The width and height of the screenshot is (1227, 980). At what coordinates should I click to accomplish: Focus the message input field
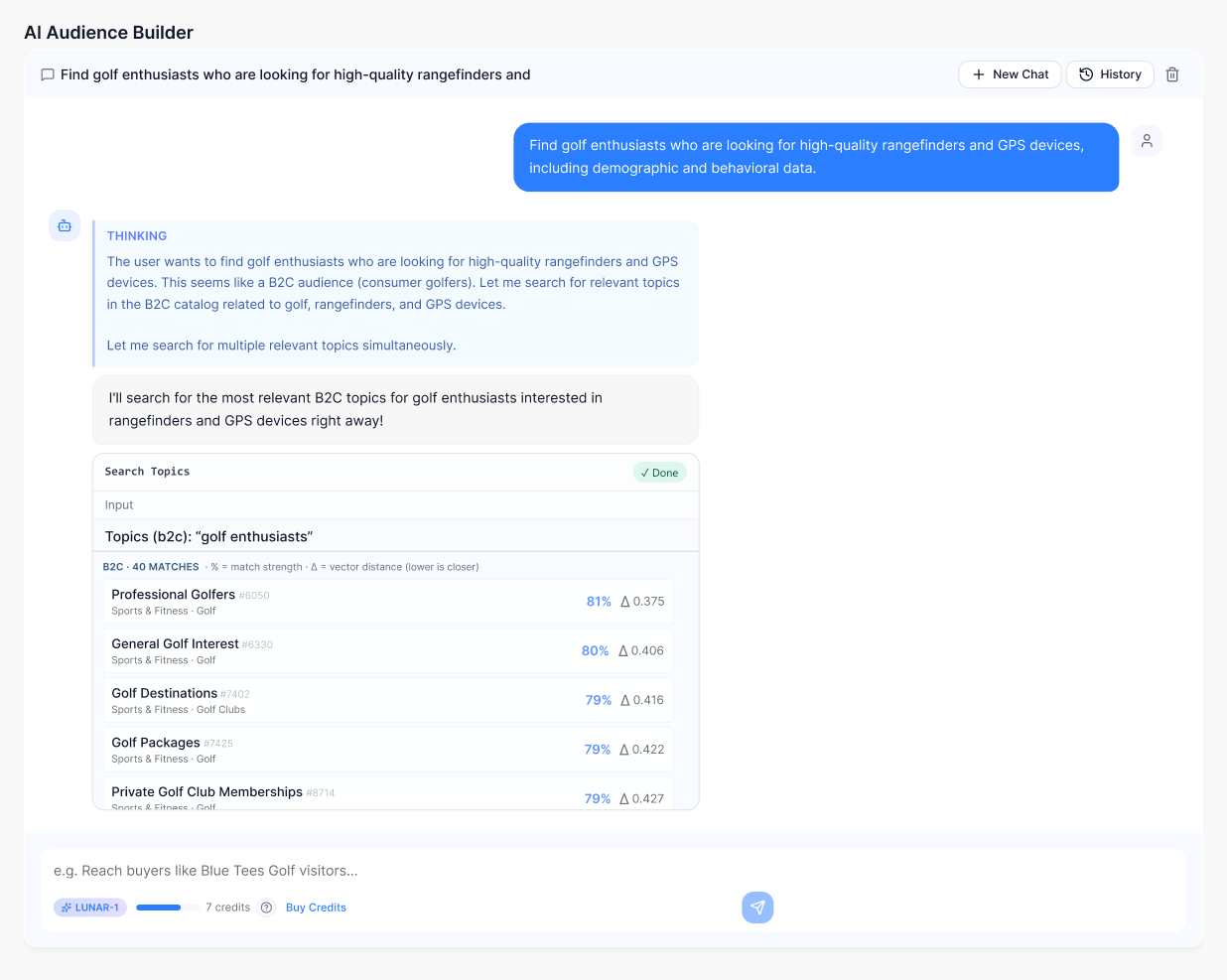click(613, 871)
